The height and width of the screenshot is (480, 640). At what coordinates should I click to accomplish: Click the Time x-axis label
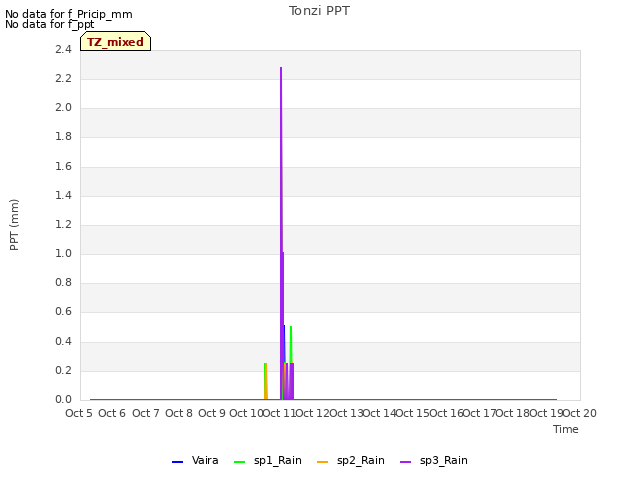click(x=566, y=429)
